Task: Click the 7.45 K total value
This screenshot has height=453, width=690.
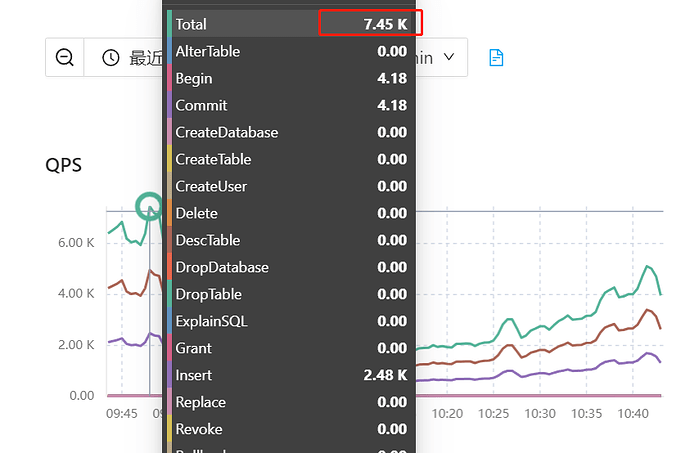Action: coord(385,24)
